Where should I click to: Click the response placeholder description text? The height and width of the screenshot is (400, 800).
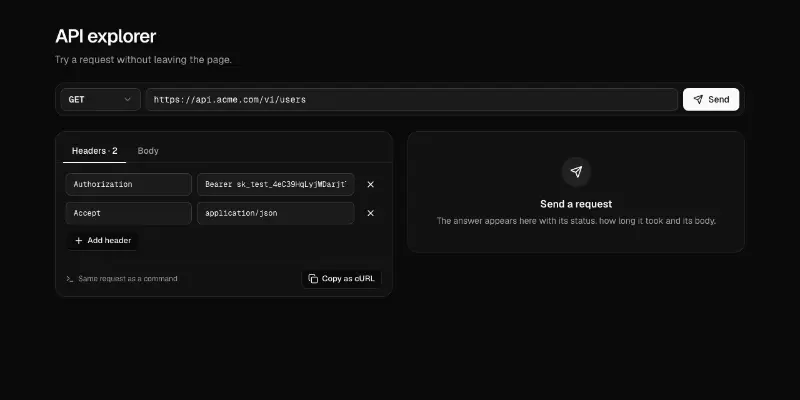pos(576,221)
